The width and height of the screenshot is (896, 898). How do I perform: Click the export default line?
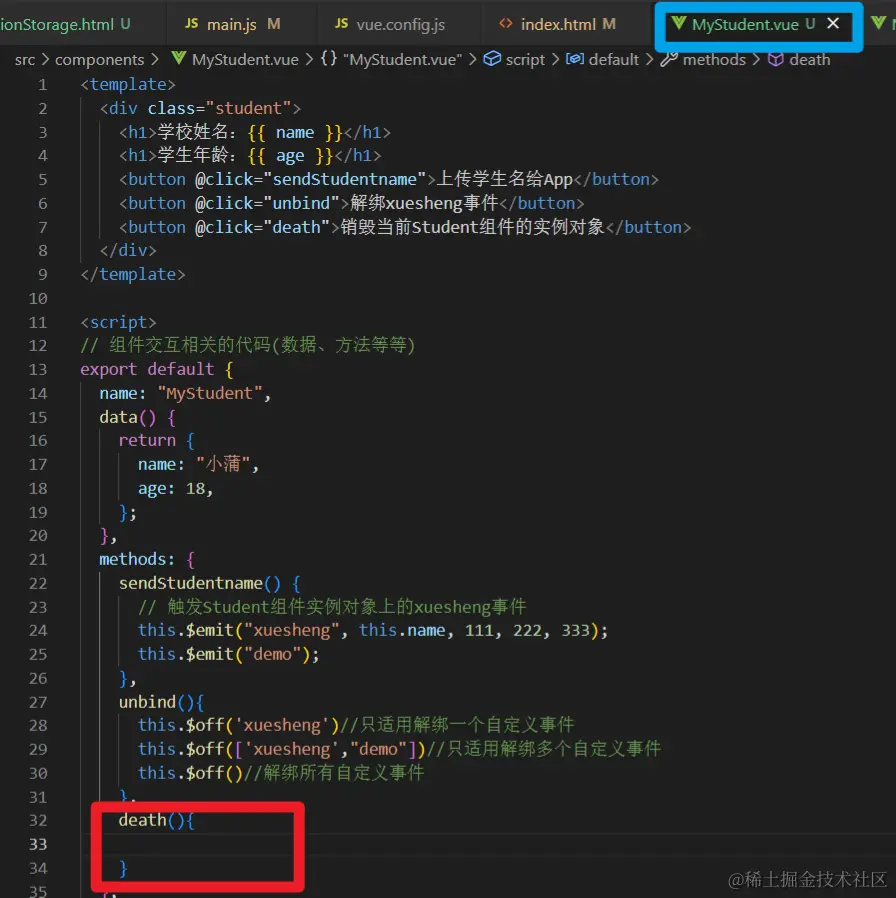(157, 369)
